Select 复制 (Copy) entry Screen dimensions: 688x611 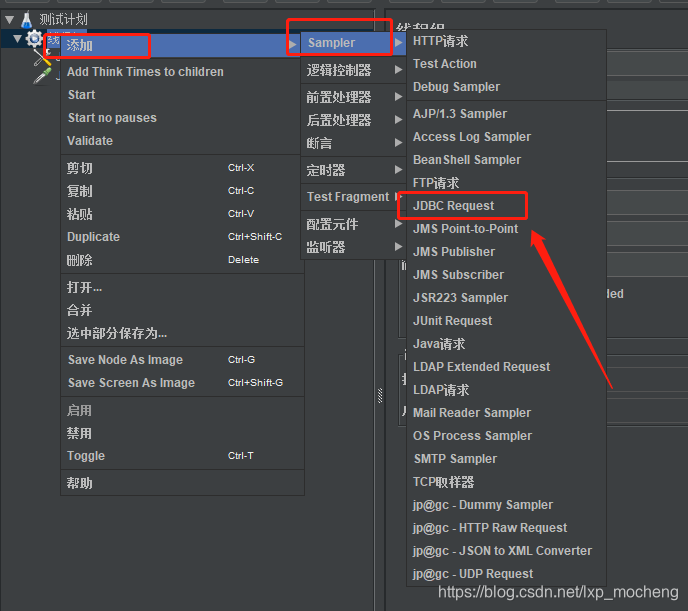coord(182,191)
